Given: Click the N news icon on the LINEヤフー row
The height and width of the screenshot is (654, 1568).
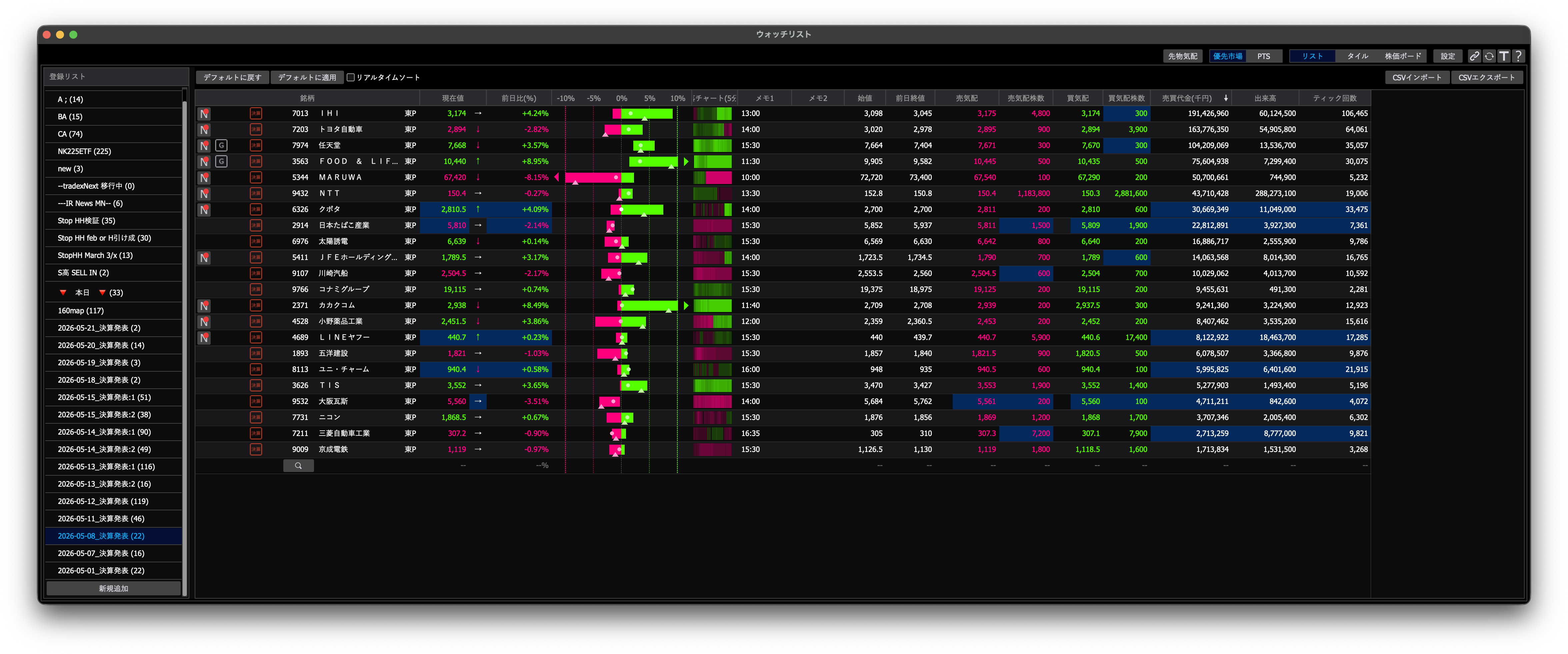Looking at the screenshot, I should [205, 337].
